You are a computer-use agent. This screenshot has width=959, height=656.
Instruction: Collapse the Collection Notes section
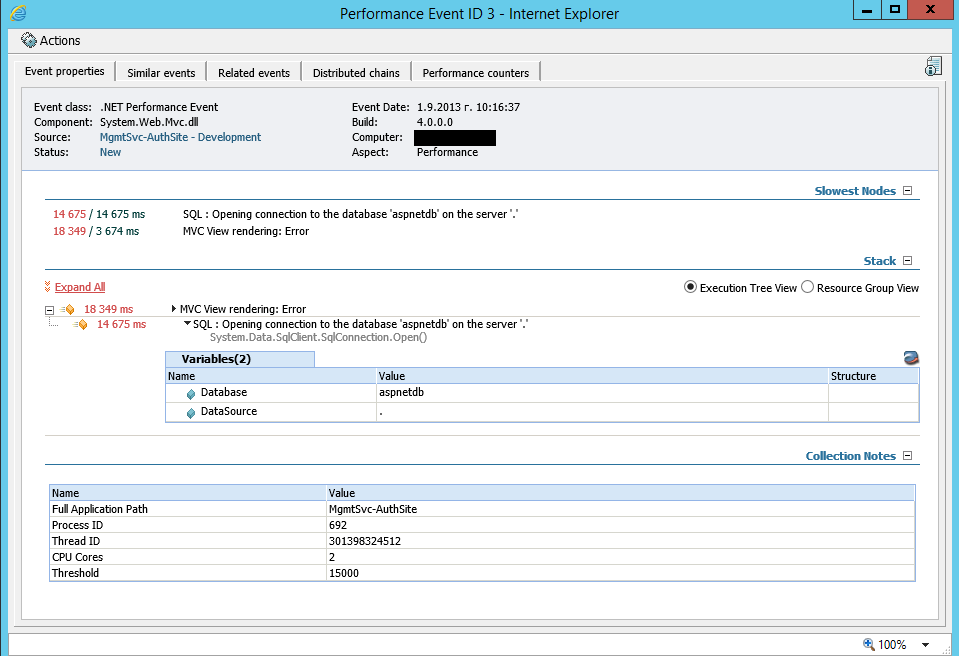(908, 456)
